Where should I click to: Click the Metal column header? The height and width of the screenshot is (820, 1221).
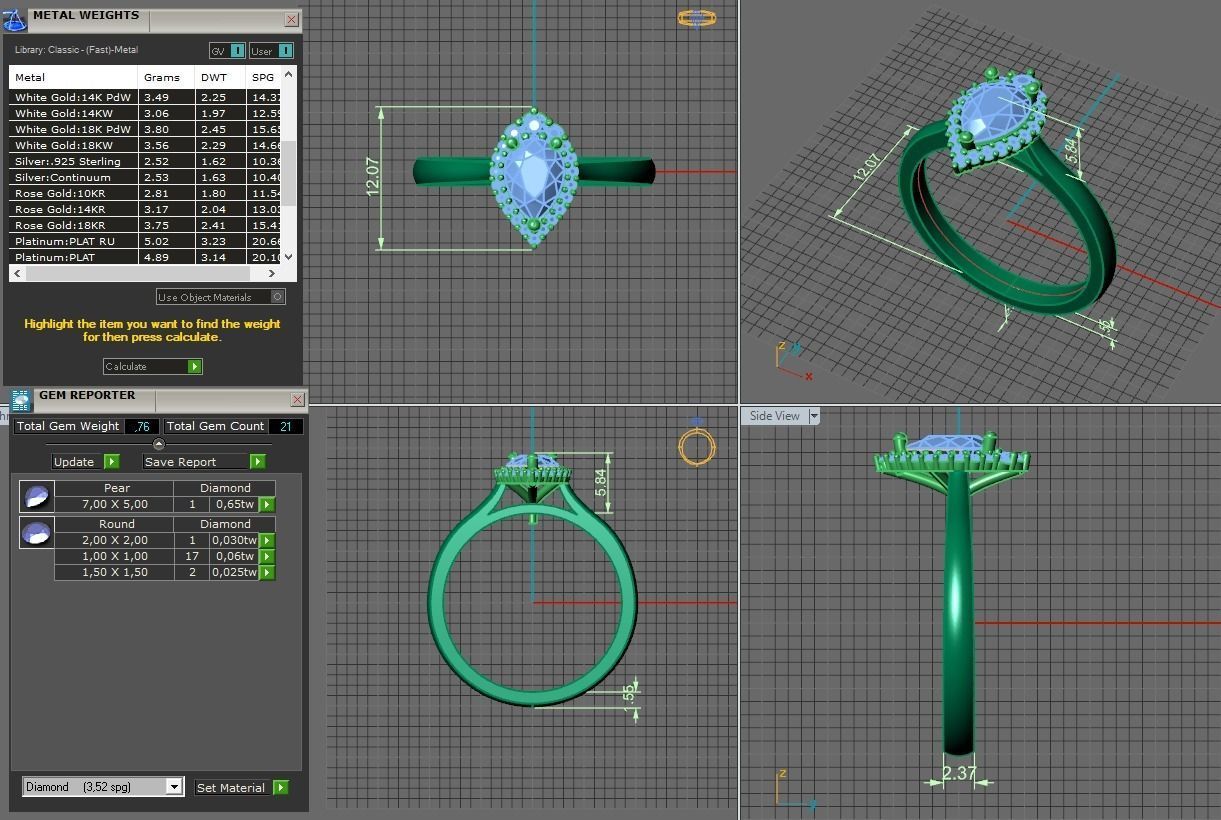[x=73, y=77]
